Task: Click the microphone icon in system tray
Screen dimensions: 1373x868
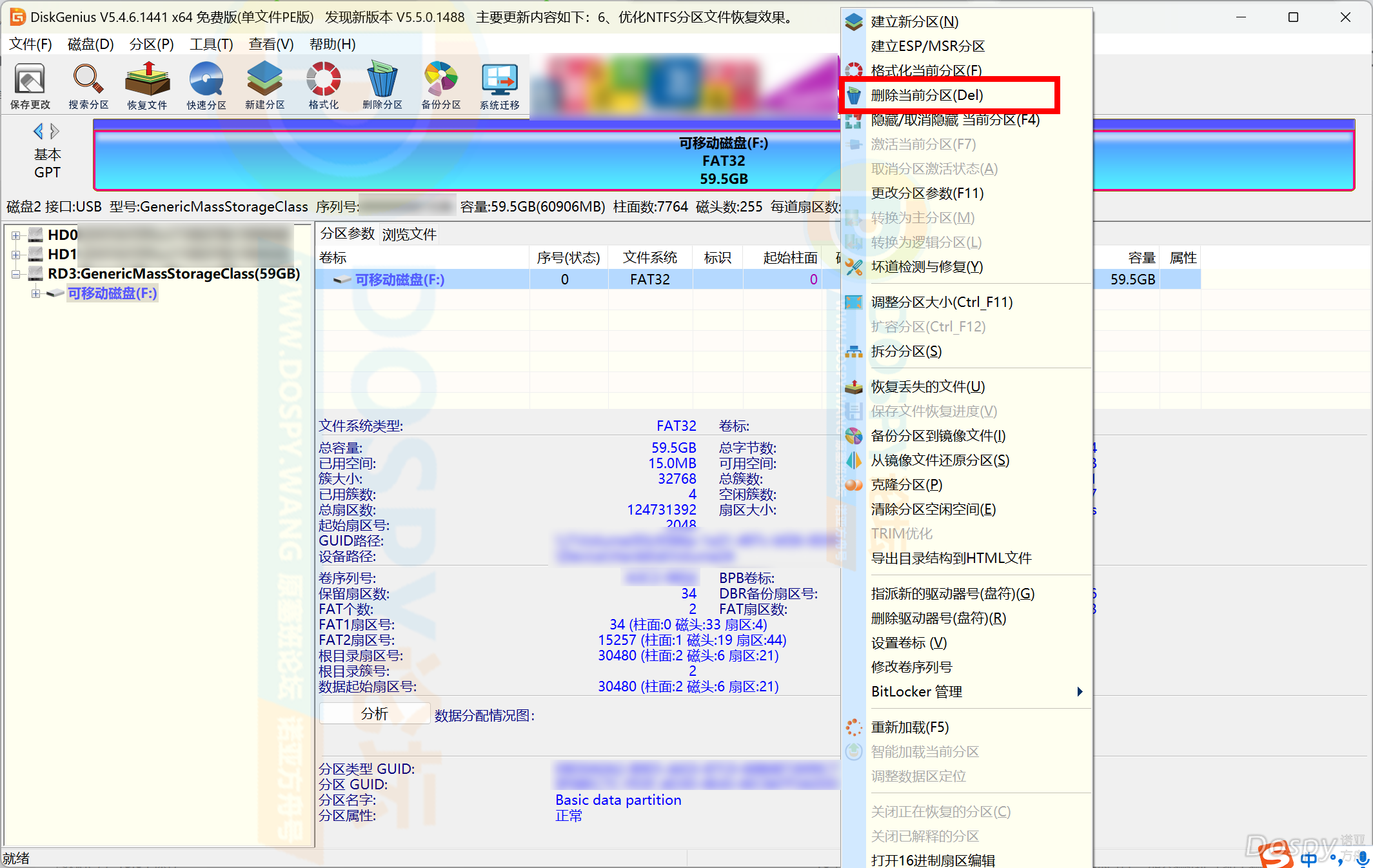Action: 1363,858
